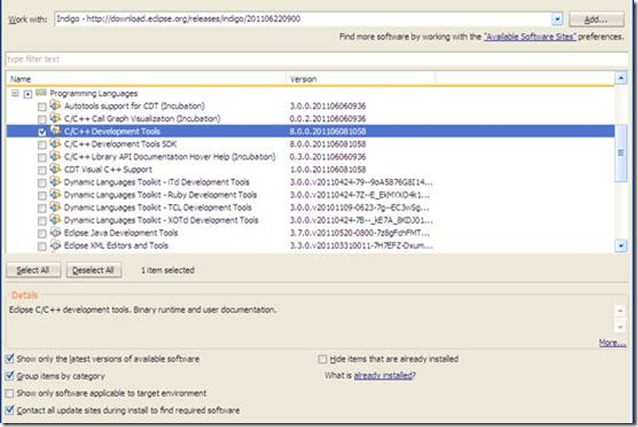This screenshot has height=427, width=638.
Task: Check CDT Visual C++ Support checkbox
Action: pos(42,170)
